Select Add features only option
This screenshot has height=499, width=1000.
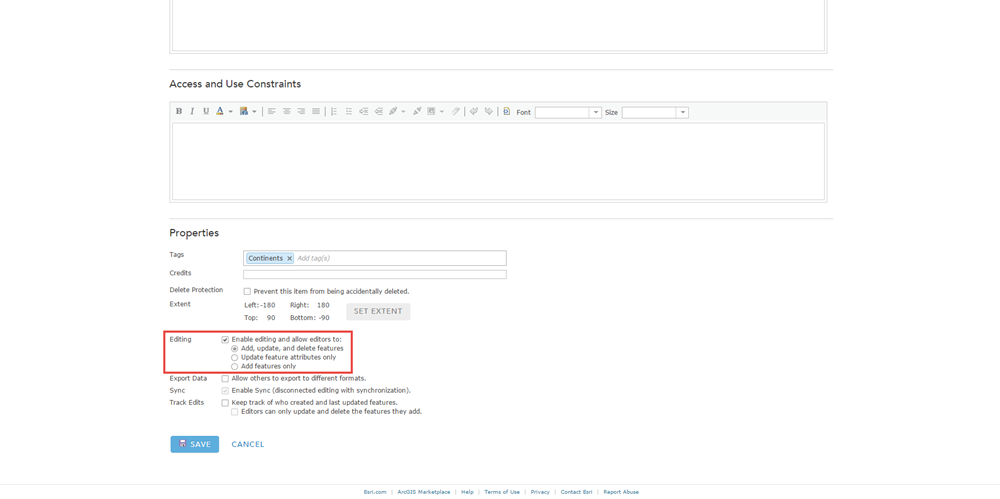pyautogui.click(x=235, y=367)
